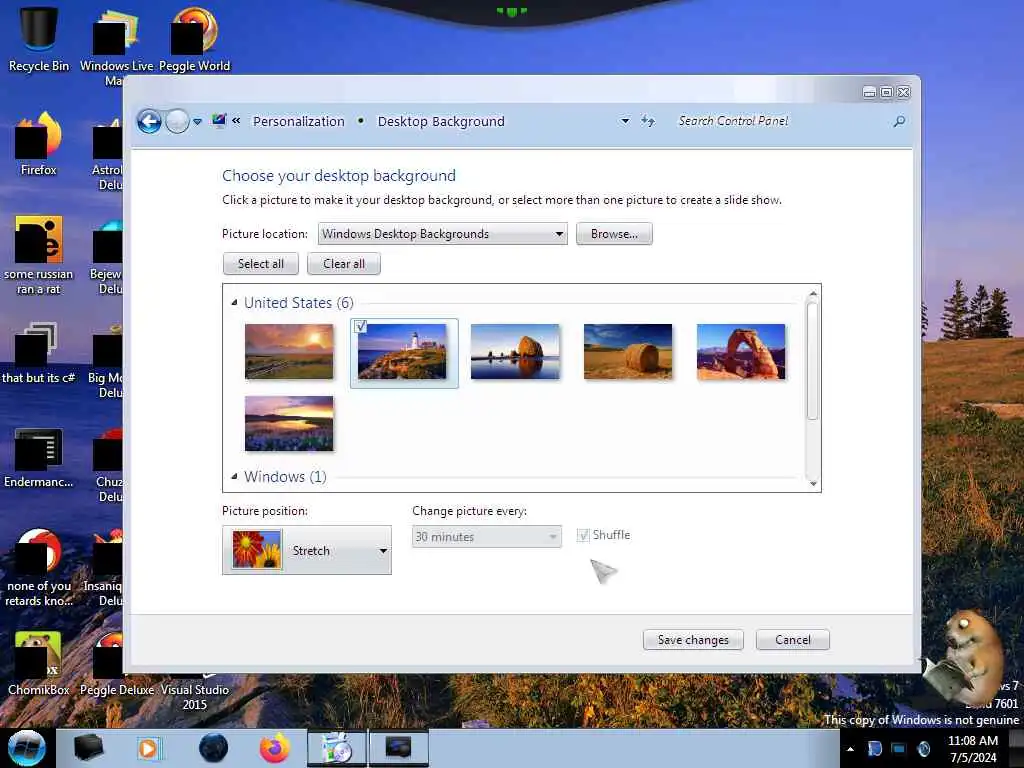This screenshot has width=1024, height=768.
Task: Click the volume speaker tray icon
Action: point(923,748)
